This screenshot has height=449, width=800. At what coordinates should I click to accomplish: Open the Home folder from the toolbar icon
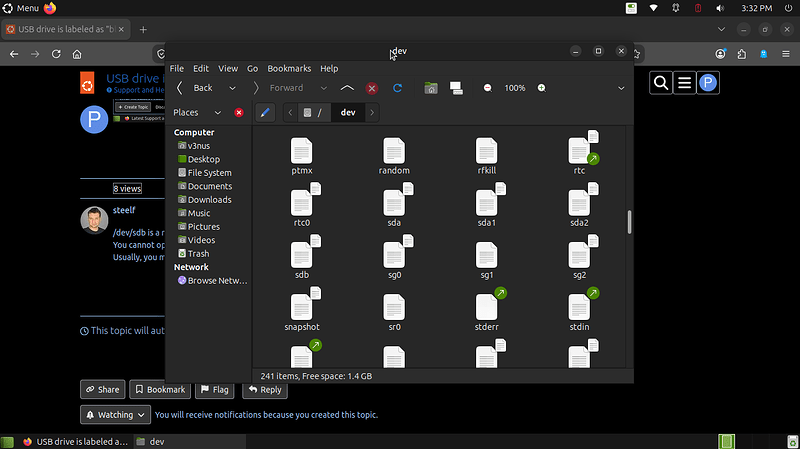(431, 88)
